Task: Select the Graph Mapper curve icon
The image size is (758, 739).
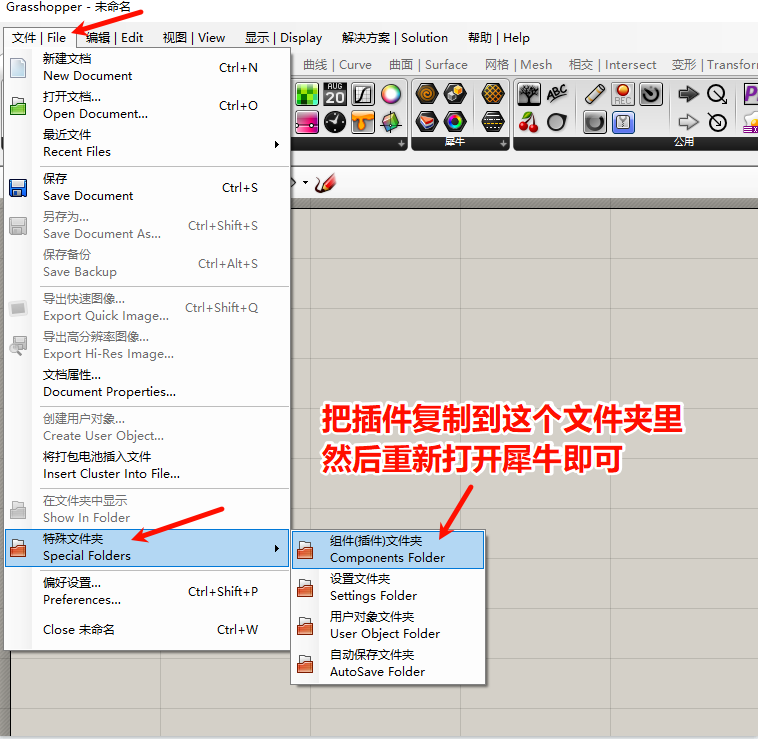Action: tap(363, 94)
